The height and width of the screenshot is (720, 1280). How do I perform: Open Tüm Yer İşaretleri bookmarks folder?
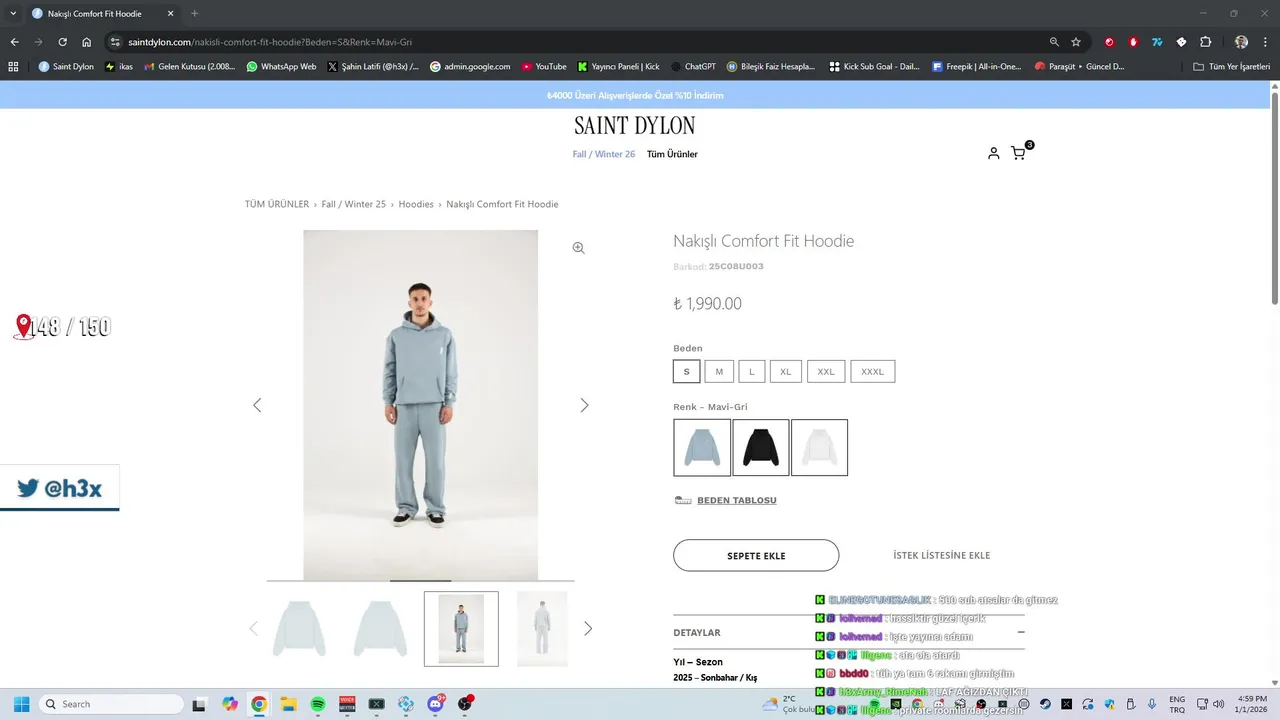[1232, 66]
